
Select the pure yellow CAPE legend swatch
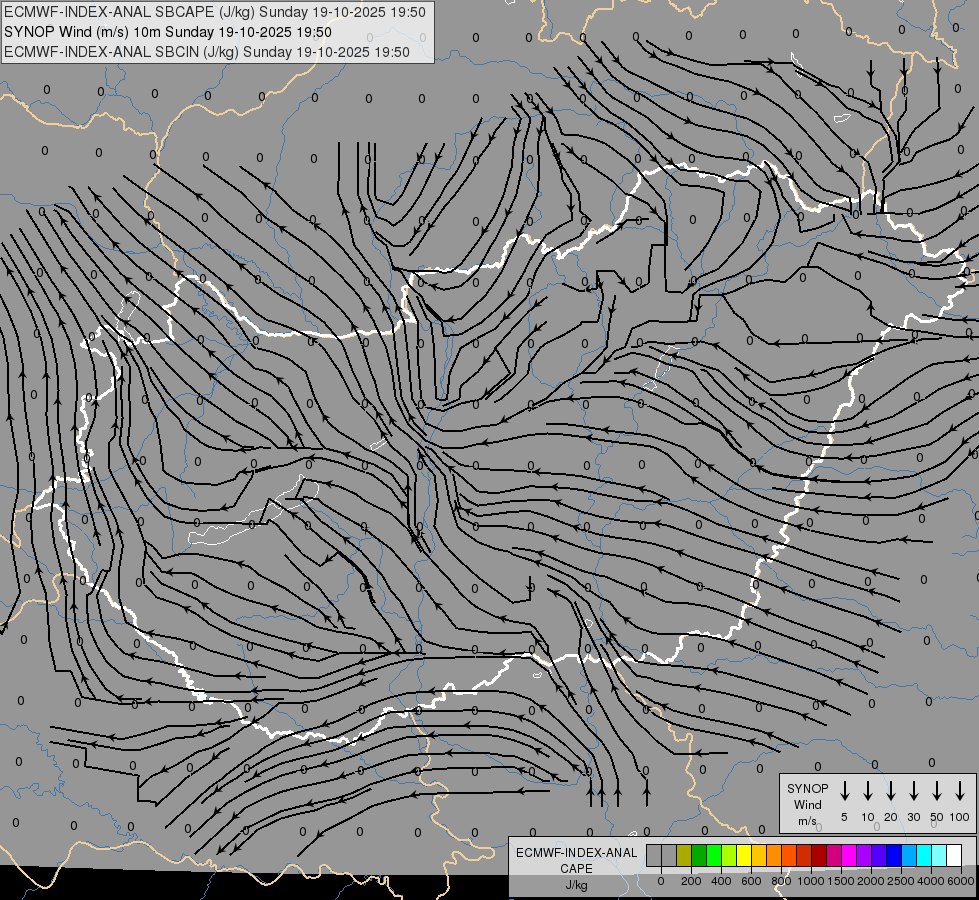coord(744,855)
